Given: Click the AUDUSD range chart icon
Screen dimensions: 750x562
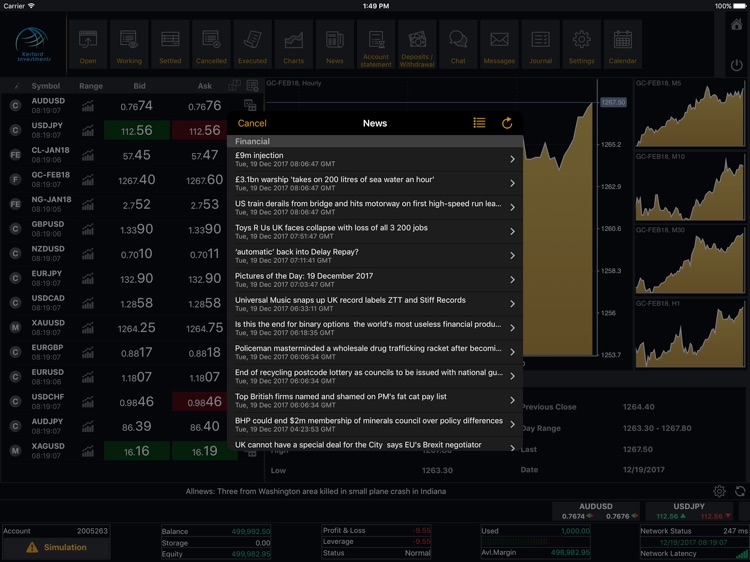Looking at the screenshot, I should (x=88, y=106).
